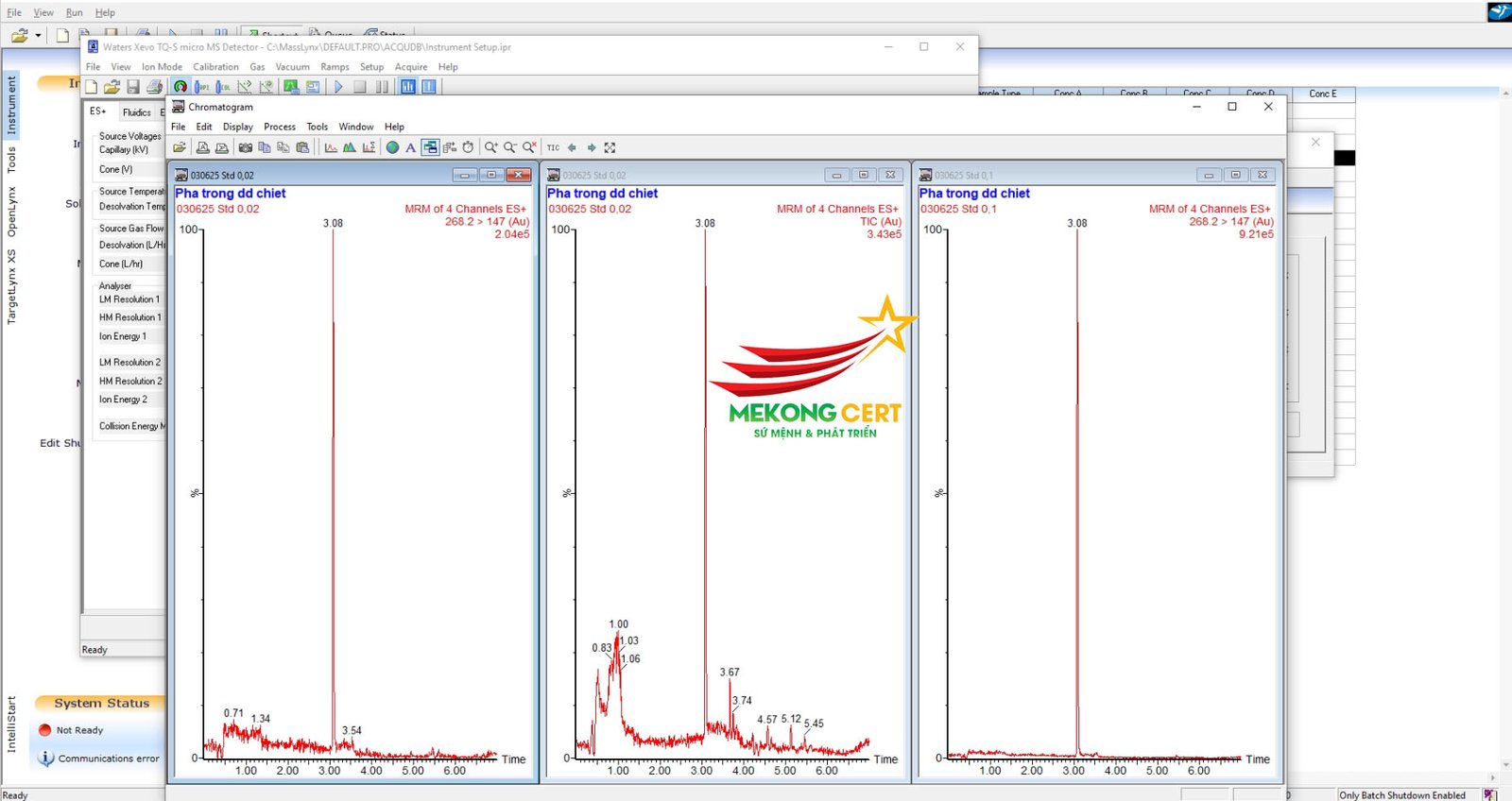Click blue letter A annotation text icon

(x=410, y=147)
